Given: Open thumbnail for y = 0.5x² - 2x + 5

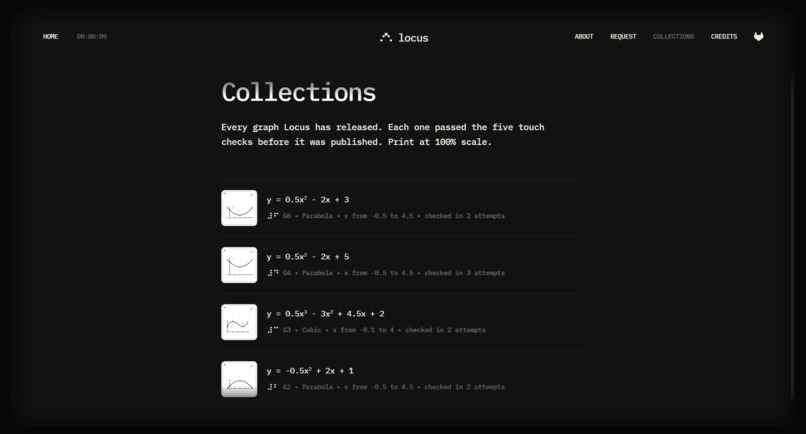Looking at the screenshot, I should point(239,265).
